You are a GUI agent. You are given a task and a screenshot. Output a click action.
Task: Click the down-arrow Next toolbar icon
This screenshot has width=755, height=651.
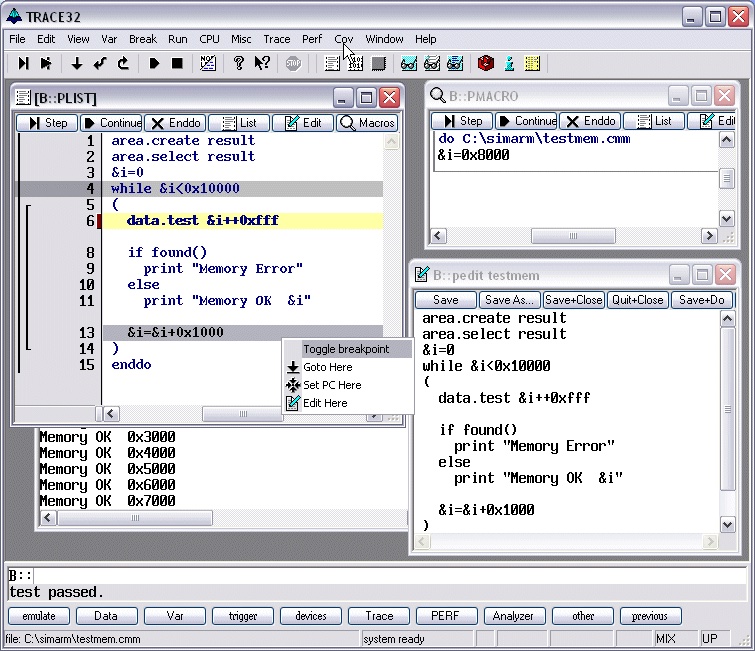pyautogui.click(x=77, y=63)
